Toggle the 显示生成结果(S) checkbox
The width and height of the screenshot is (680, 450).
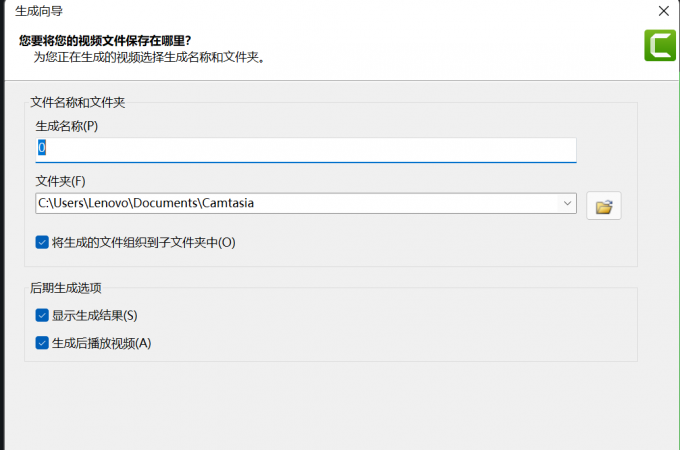click(x=42, y=315)
